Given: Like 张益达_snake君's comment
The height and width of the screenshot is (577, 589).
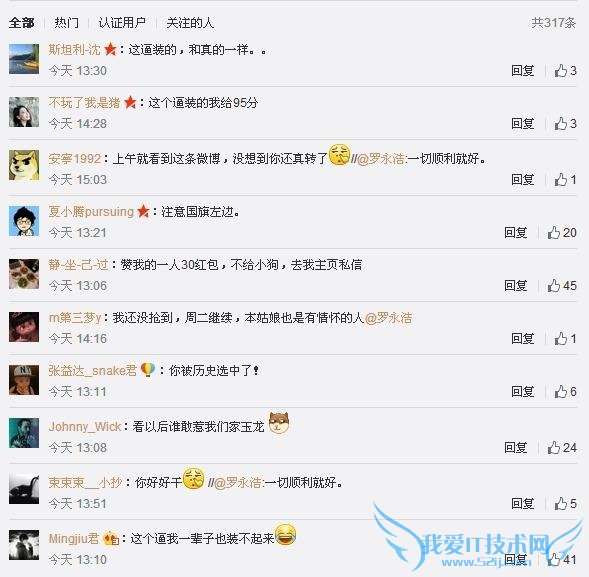Looking at the screenshot, I should tap(565, 391).
